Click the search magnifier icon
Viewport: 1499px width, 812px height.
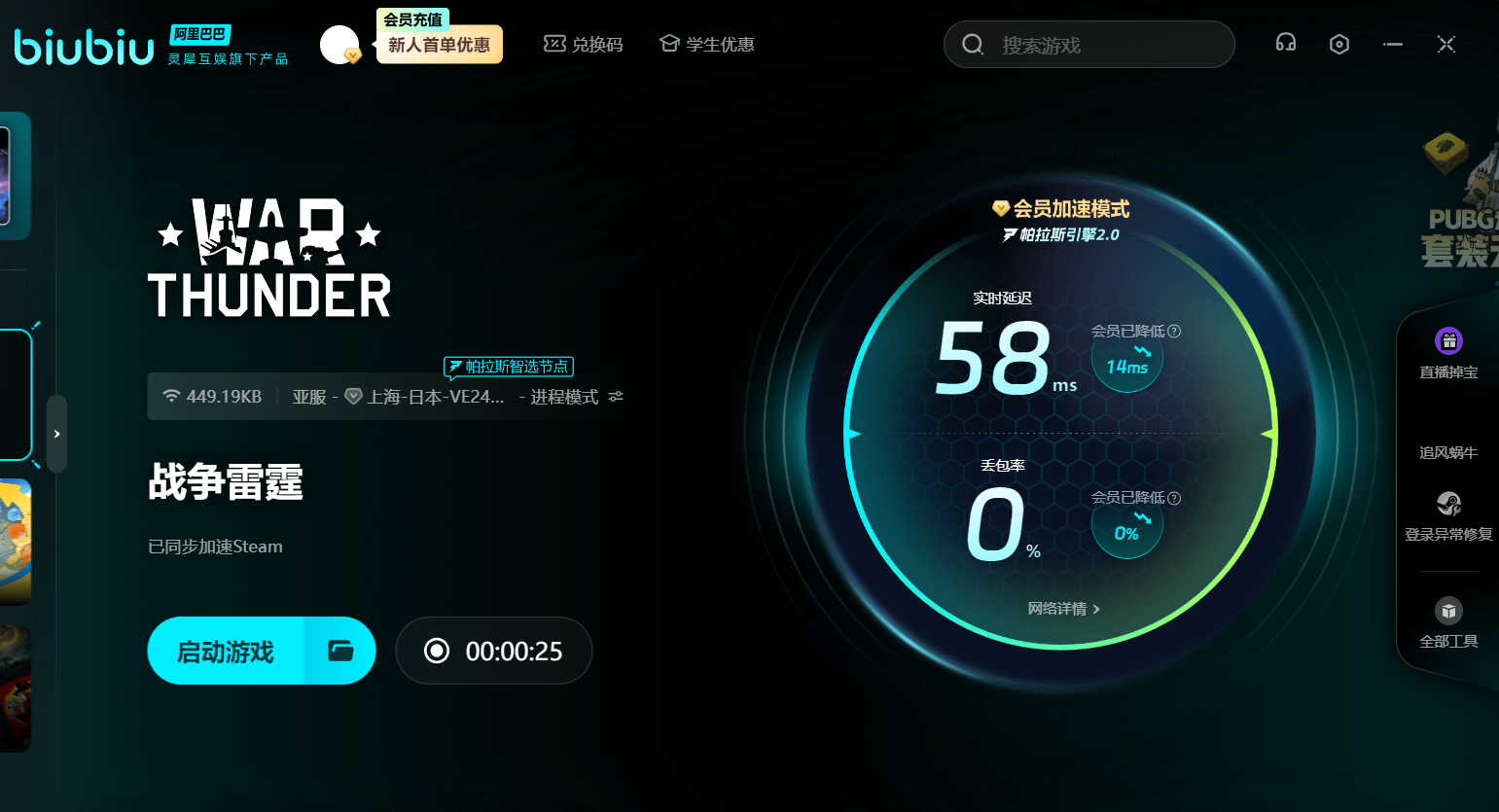(x=973, y=45)
